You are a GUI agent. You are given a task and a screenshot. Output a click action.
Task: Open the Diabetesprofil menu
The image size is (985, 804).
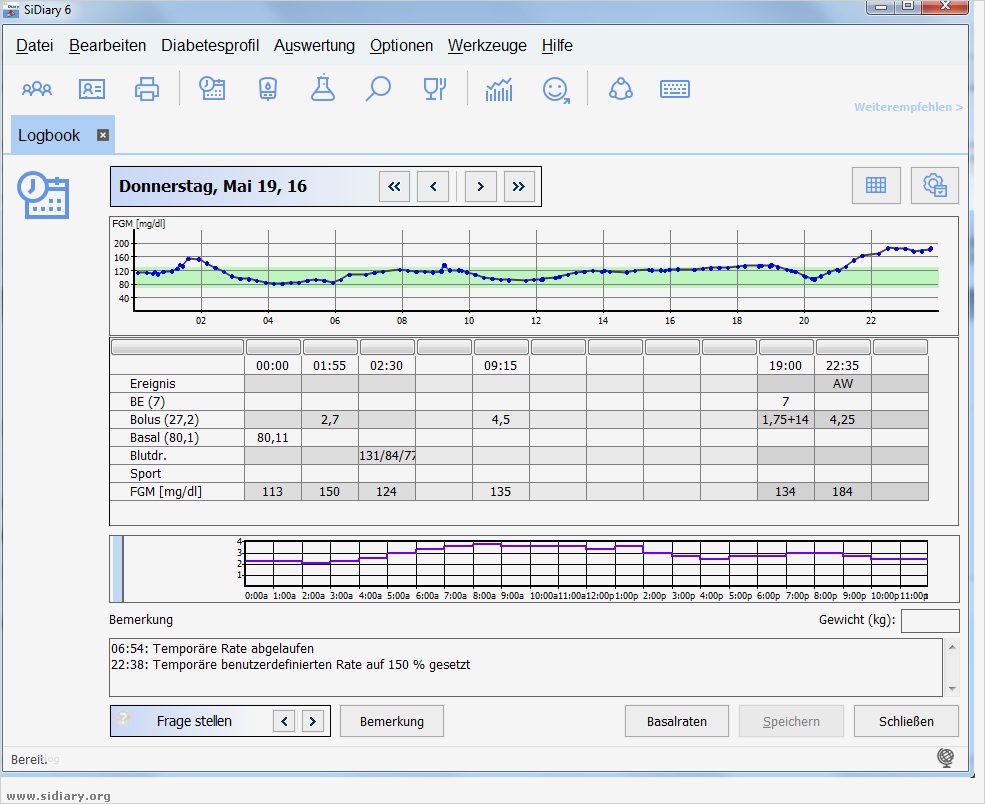point(210,46)
